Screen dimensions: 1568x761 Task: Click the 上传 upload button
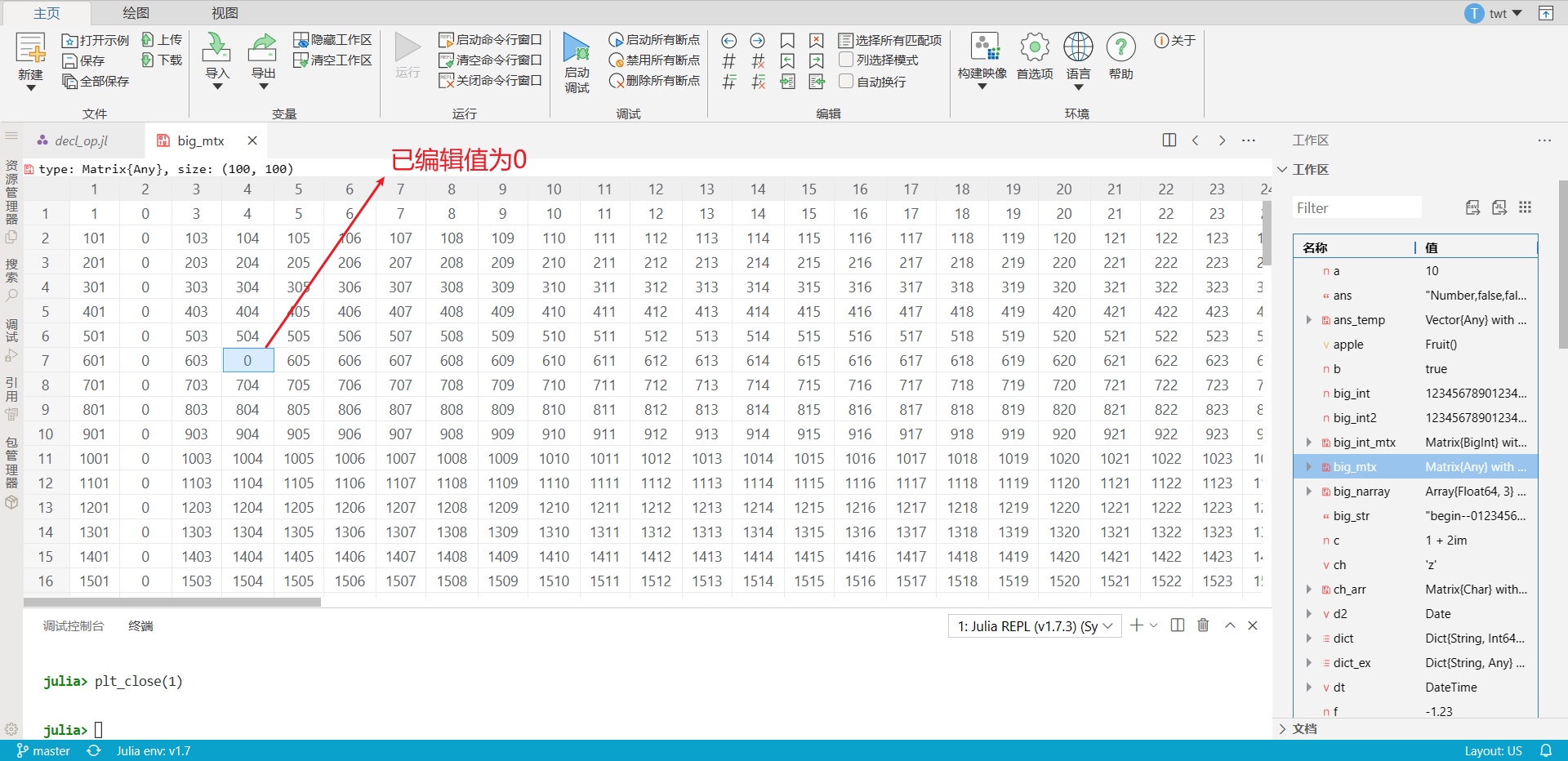coord(162,39)
